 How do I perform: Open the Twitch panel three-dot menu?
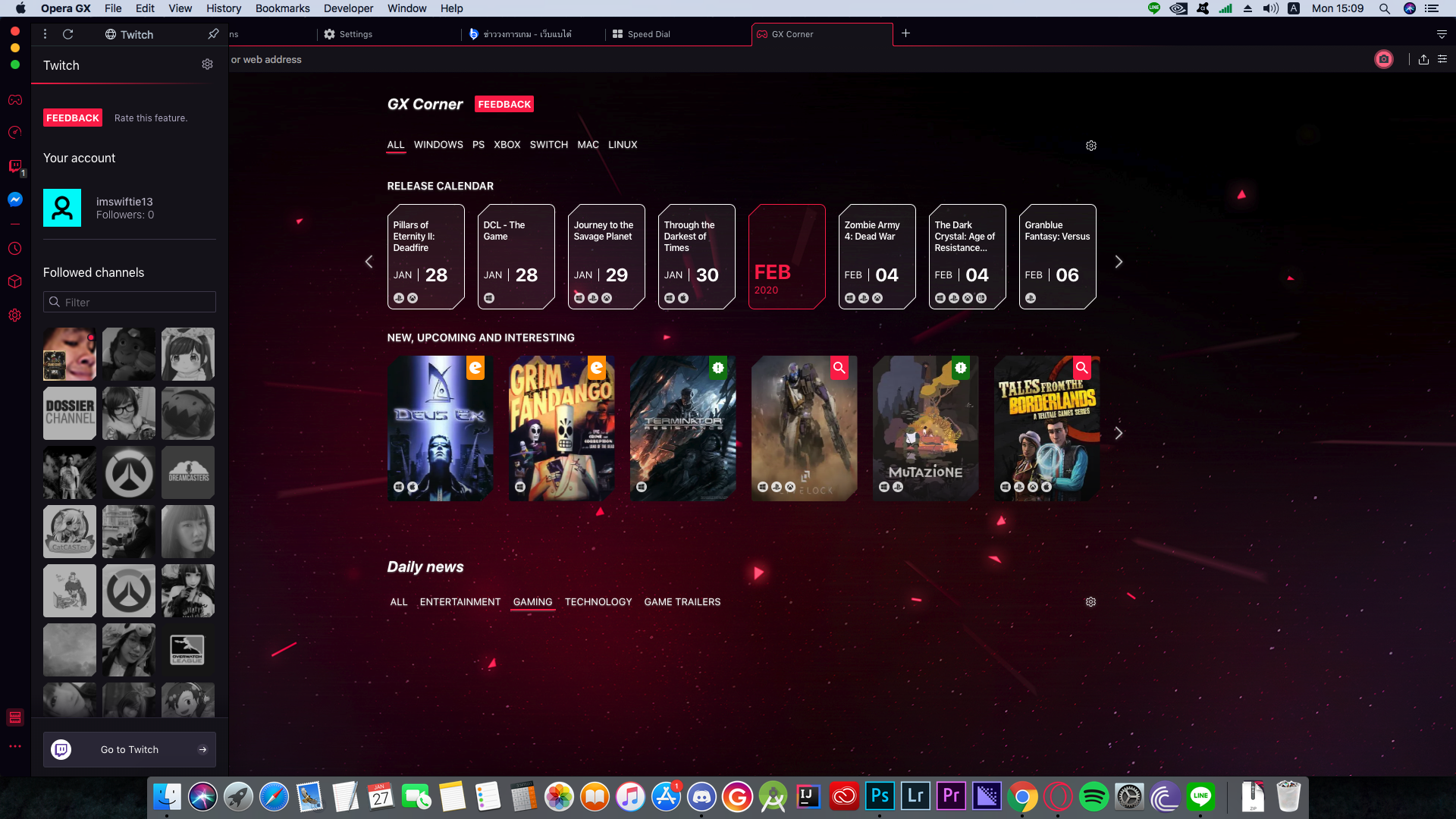tap(45, 34)
